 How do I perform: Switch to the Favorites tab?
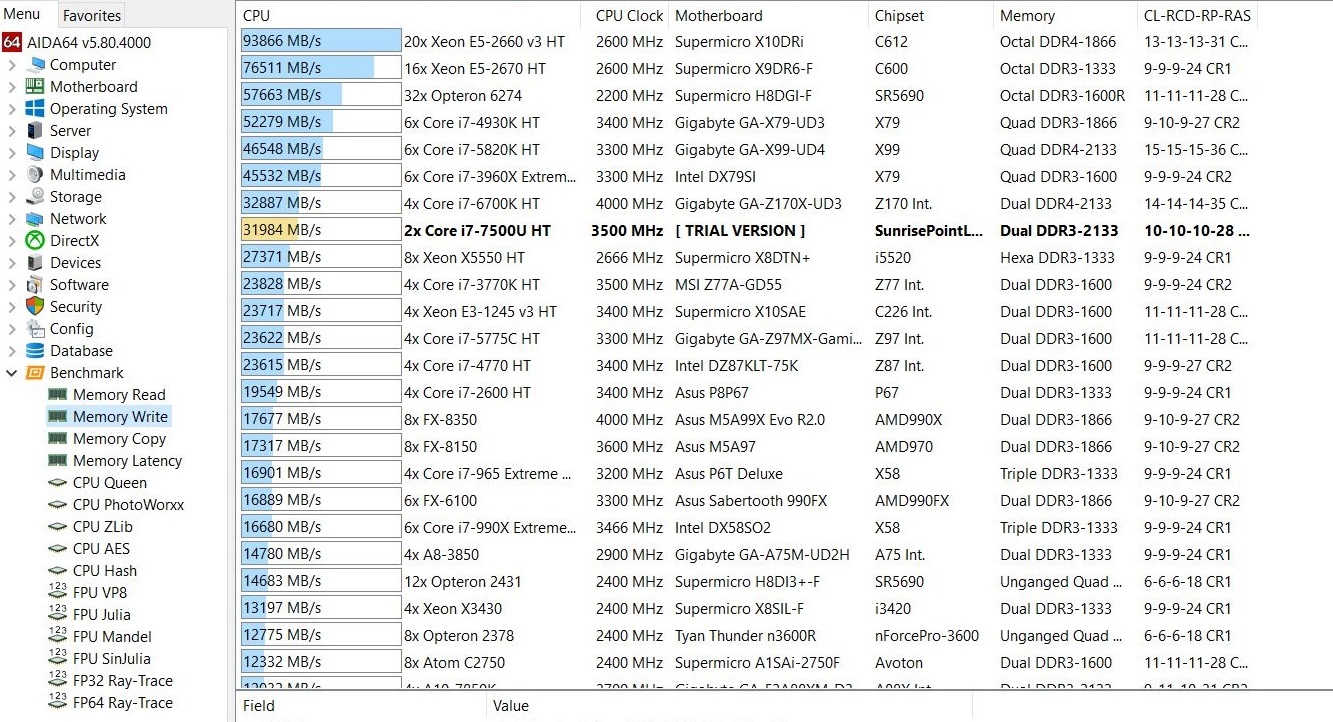coord(92,15)
